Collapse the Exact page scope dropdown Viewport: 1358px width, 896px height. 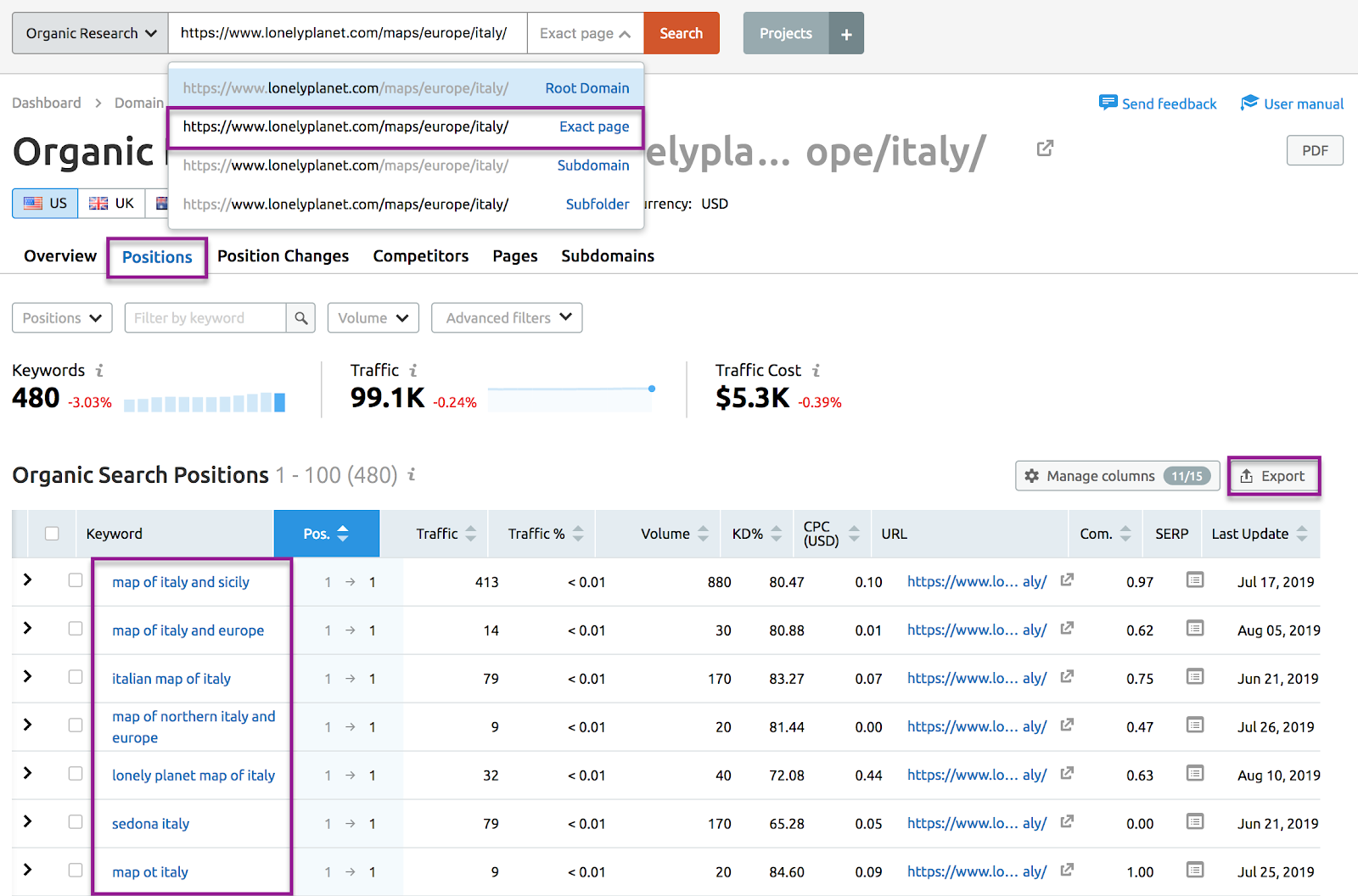[x=585, y=34]
